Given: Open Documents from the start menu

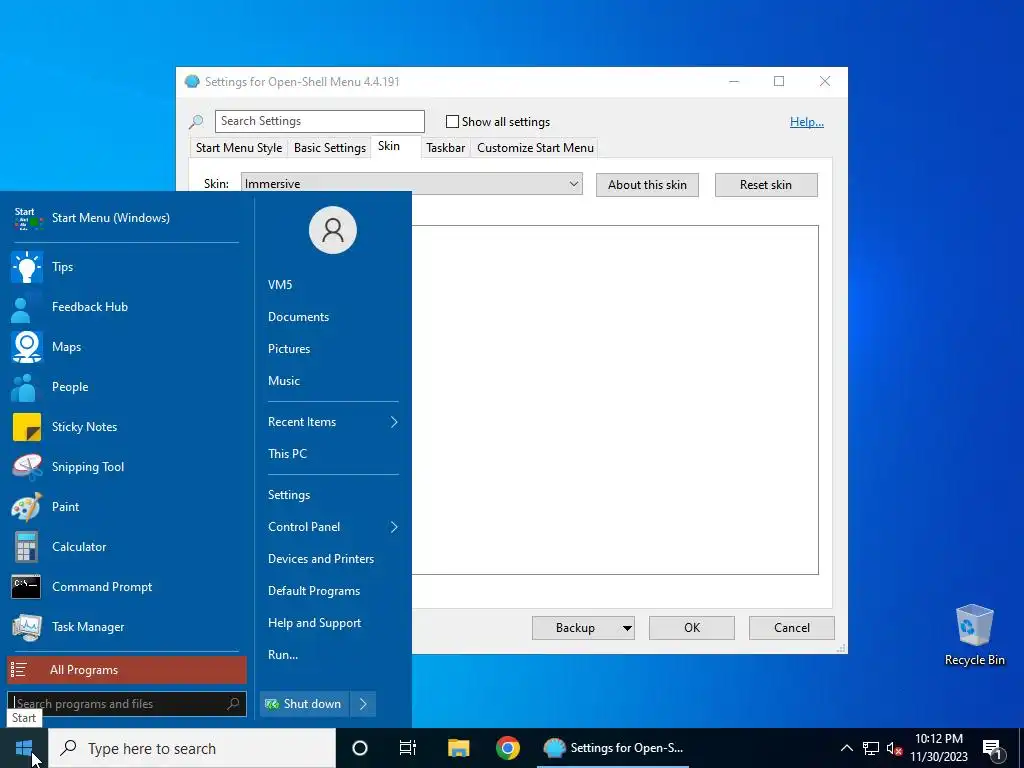Looking at the screenshot, I should 298,317.
